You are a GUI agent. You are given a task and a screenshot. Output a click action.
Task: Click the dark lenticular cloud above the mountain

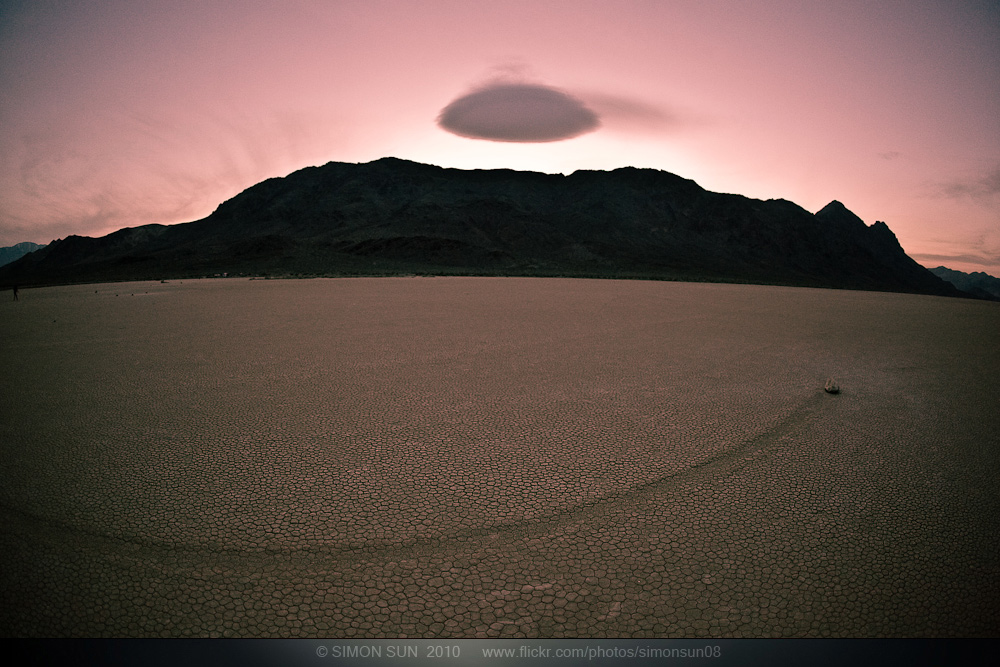point(517,112)
